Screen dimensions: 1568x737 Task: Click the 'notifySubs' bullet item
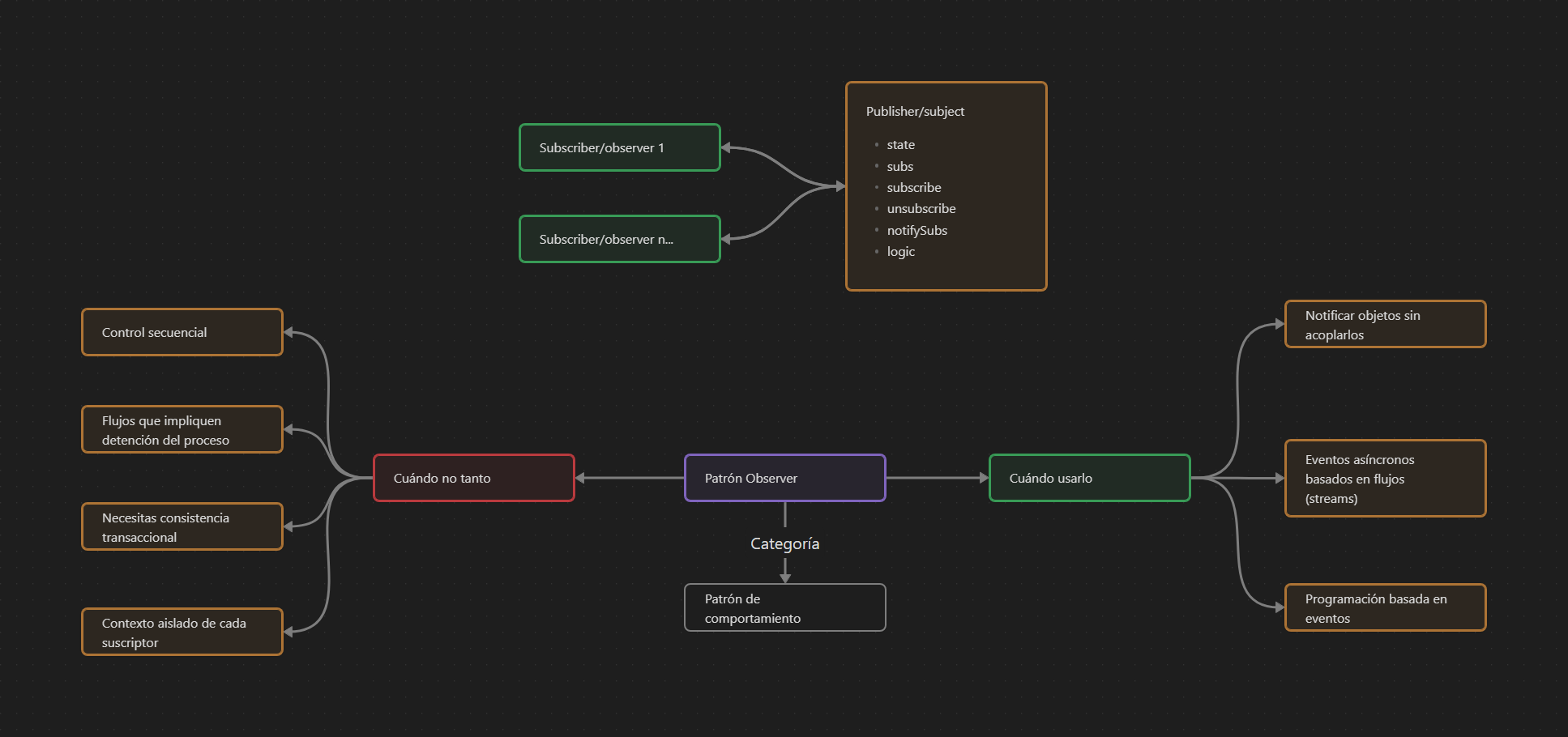(x=916, y=230)
